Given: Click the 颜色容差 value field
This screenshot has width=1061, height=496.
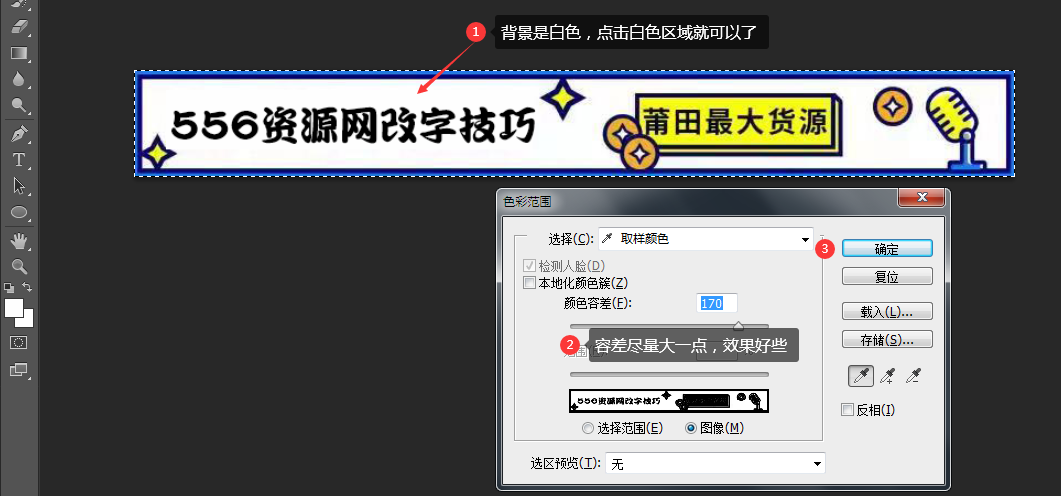Looking at the screenshot, I should 716,303.
